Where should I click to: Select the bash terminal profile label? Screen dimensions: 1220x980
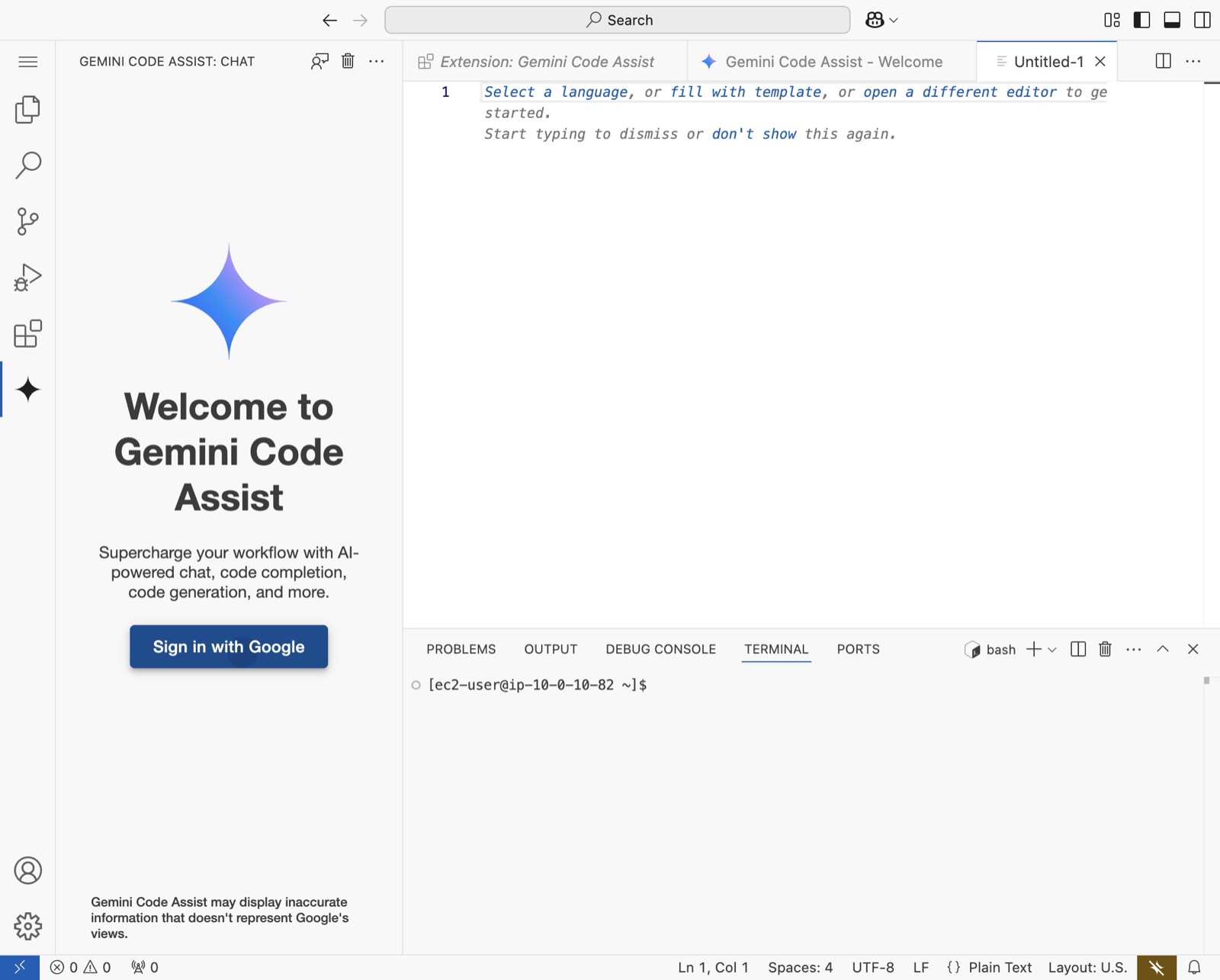[990, 649]
